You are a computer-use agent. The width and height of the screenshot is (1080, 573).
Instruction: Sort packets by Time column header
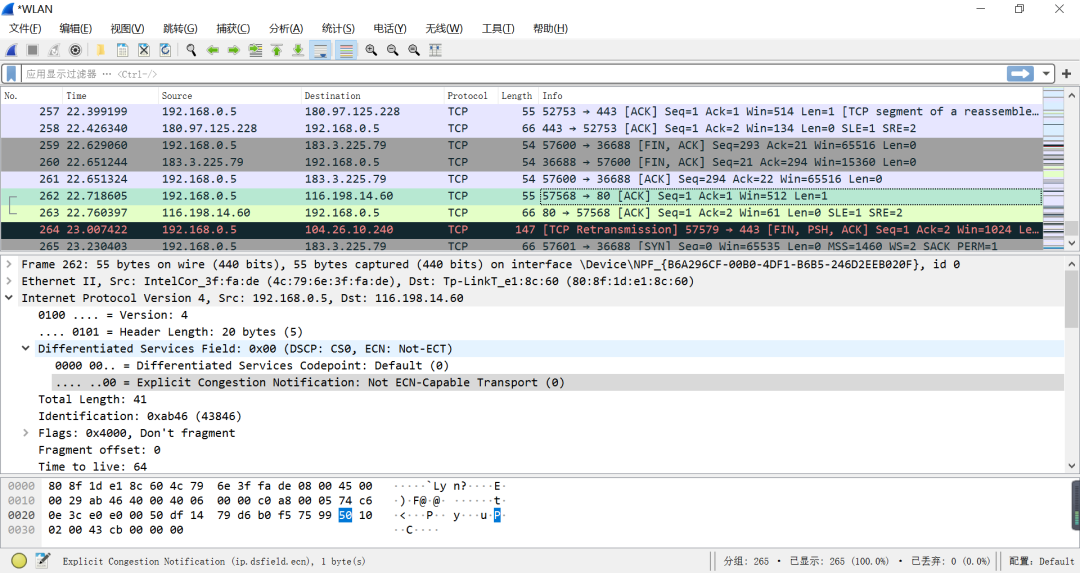tap(110, 96)
